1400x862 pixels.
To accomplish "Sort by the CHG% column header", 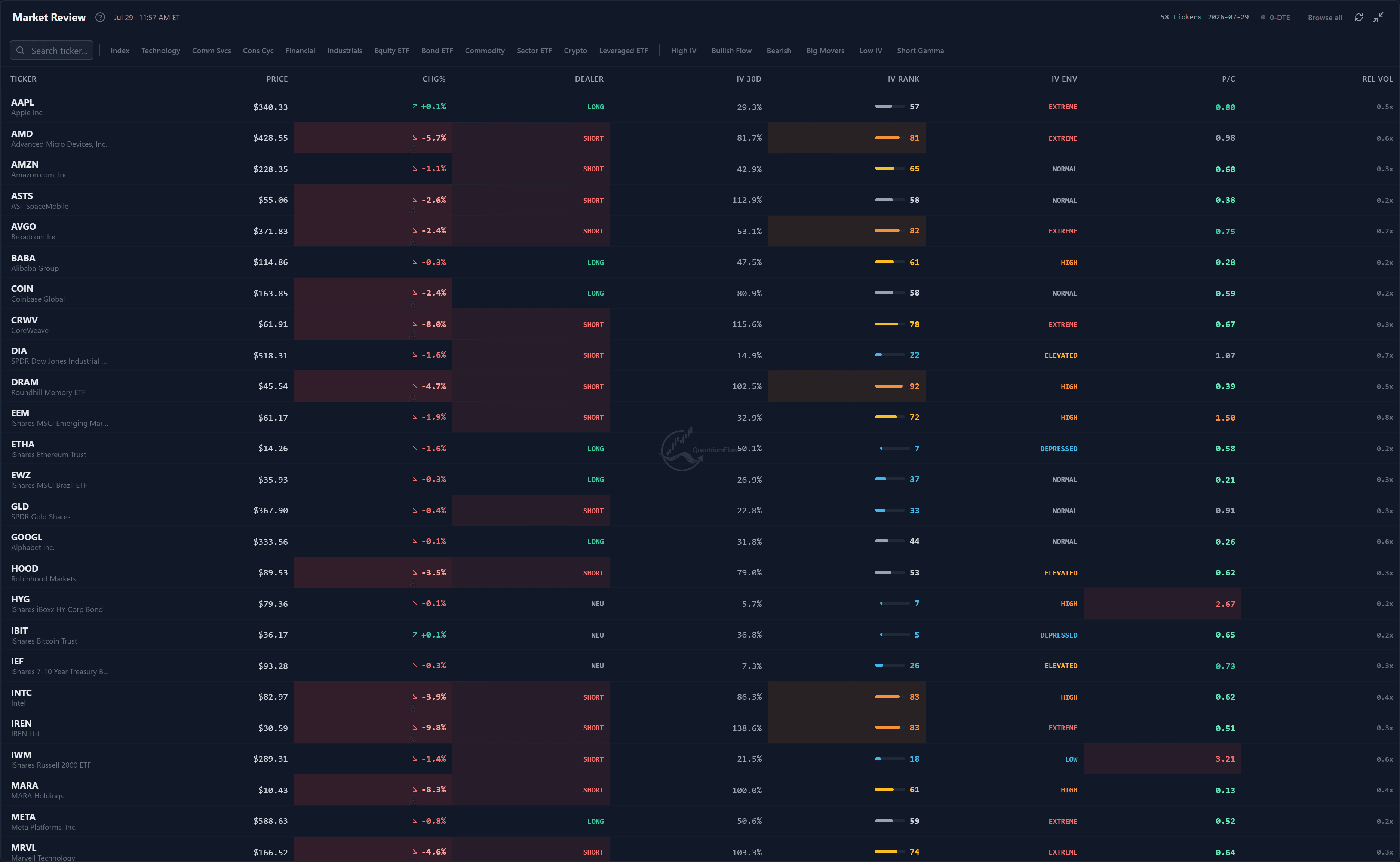I will click(434, 79).
